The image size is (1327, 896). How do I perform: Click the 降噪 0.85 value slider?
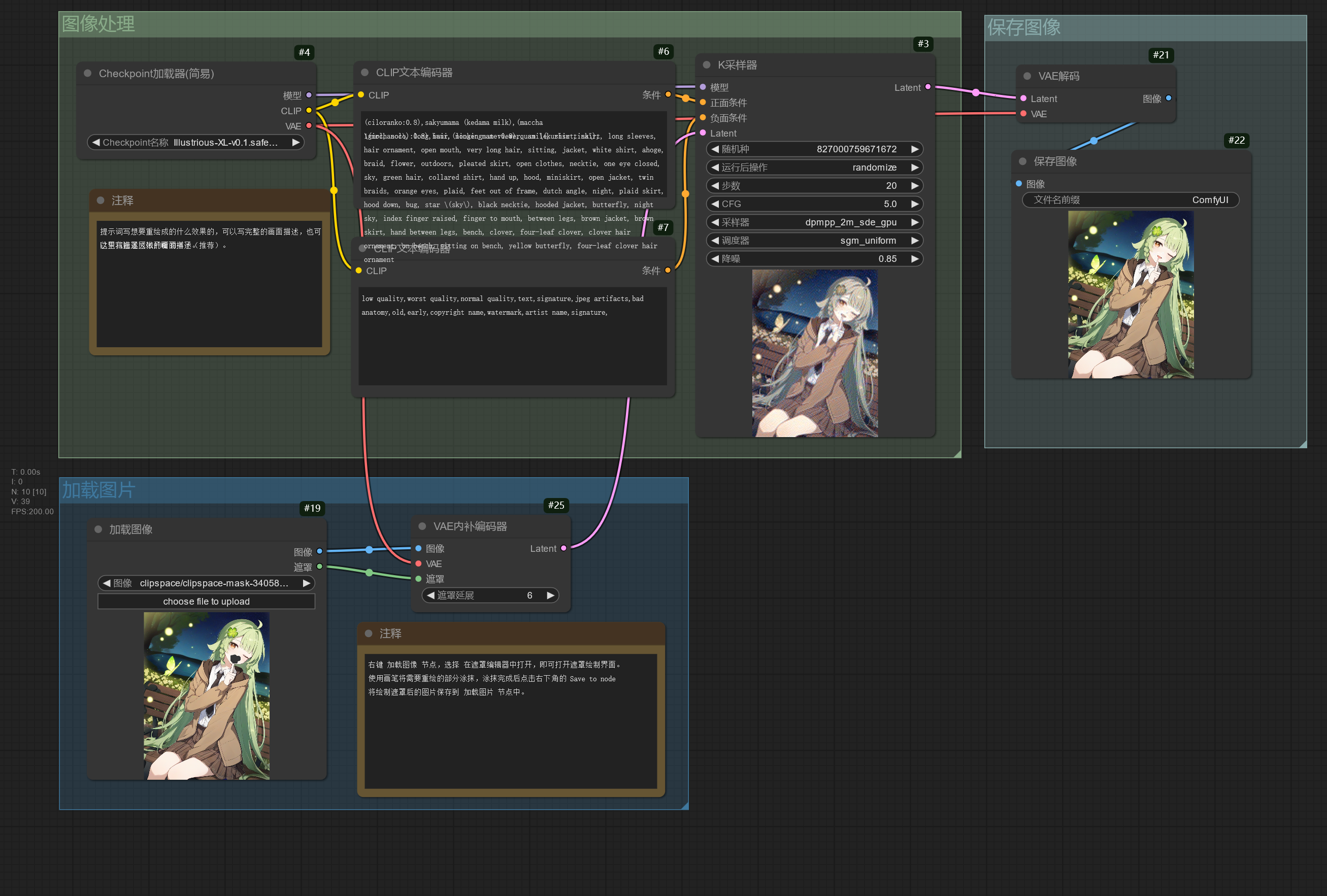[814, 259]
